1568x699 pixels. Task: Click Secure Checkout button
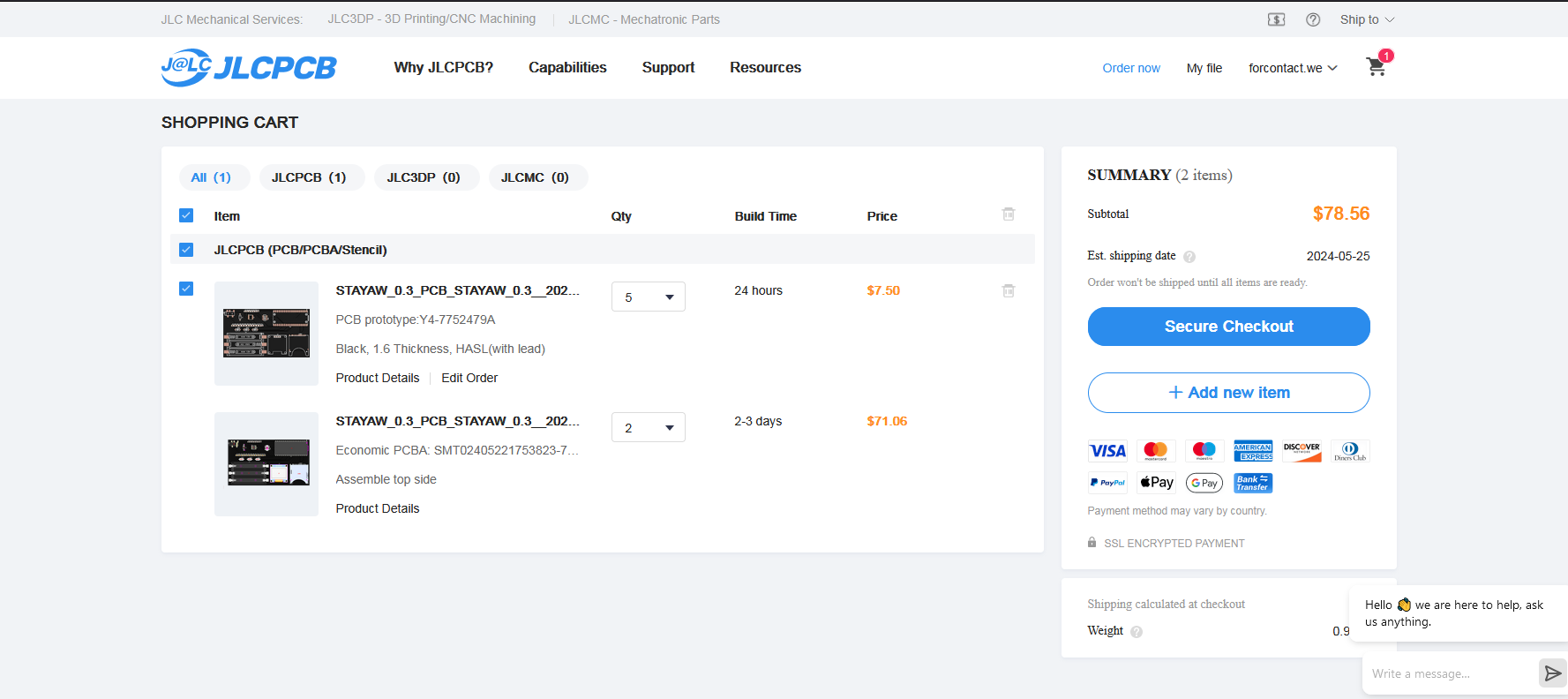pos(1228,327)
